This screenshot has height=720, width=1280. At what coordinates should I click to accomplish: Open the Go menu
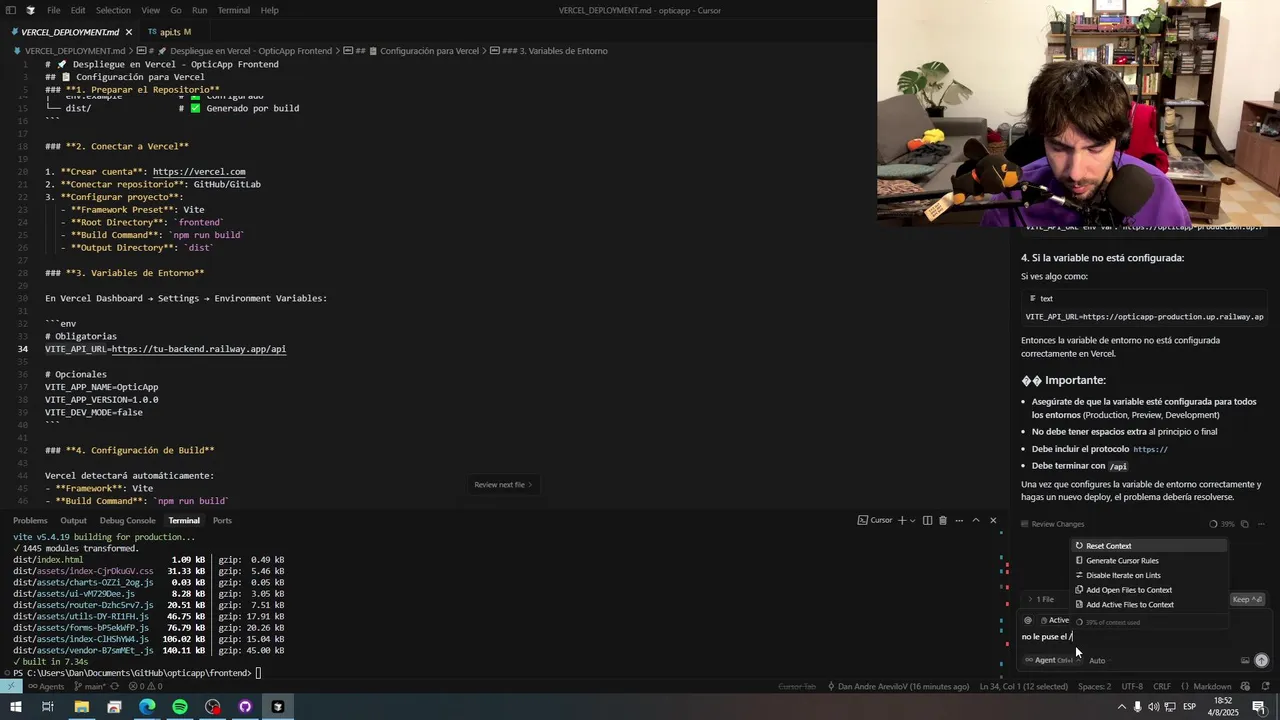coord(176,10)
